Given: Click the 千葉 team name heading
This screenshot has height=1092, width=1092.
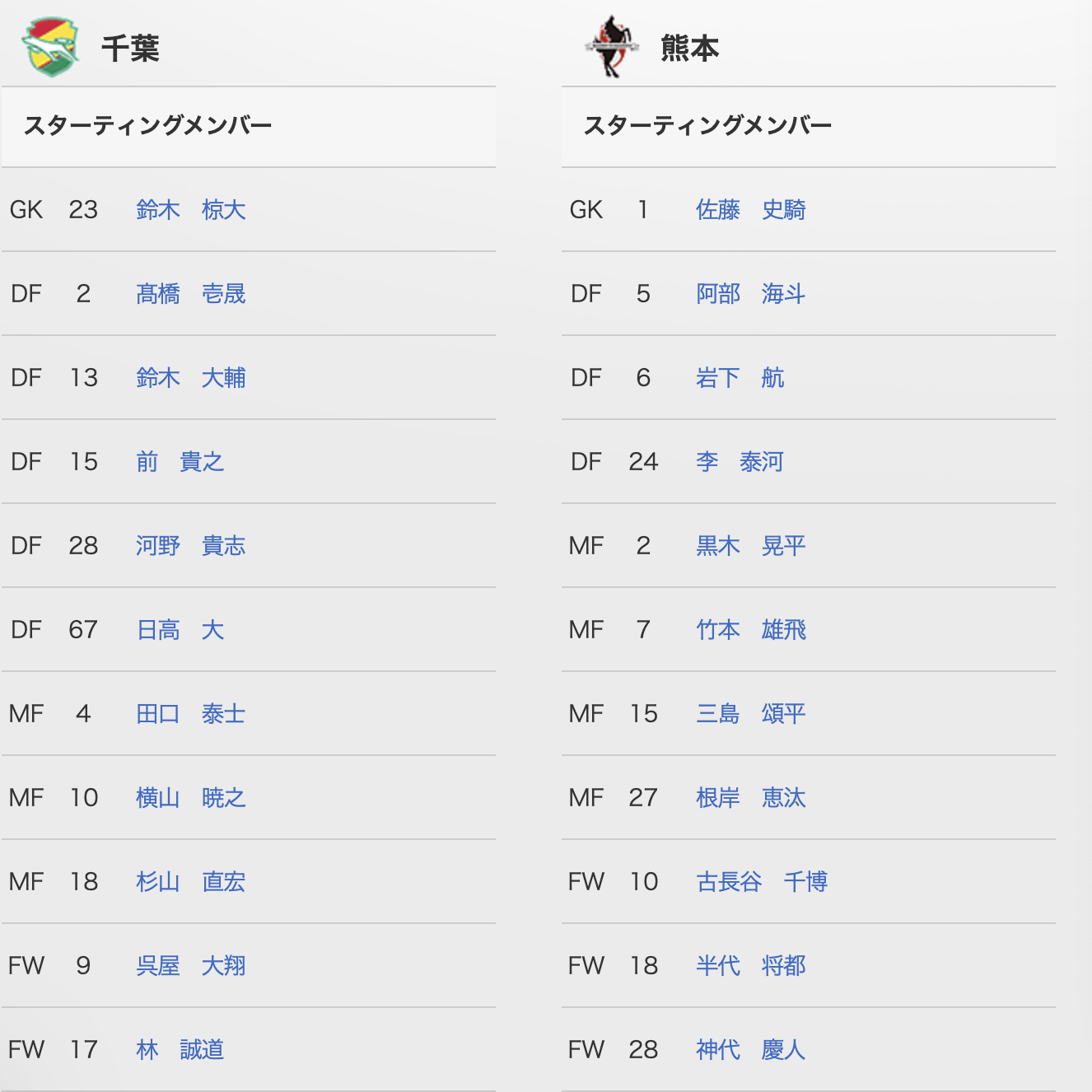Looking at the screenshot, I should 130,49.
